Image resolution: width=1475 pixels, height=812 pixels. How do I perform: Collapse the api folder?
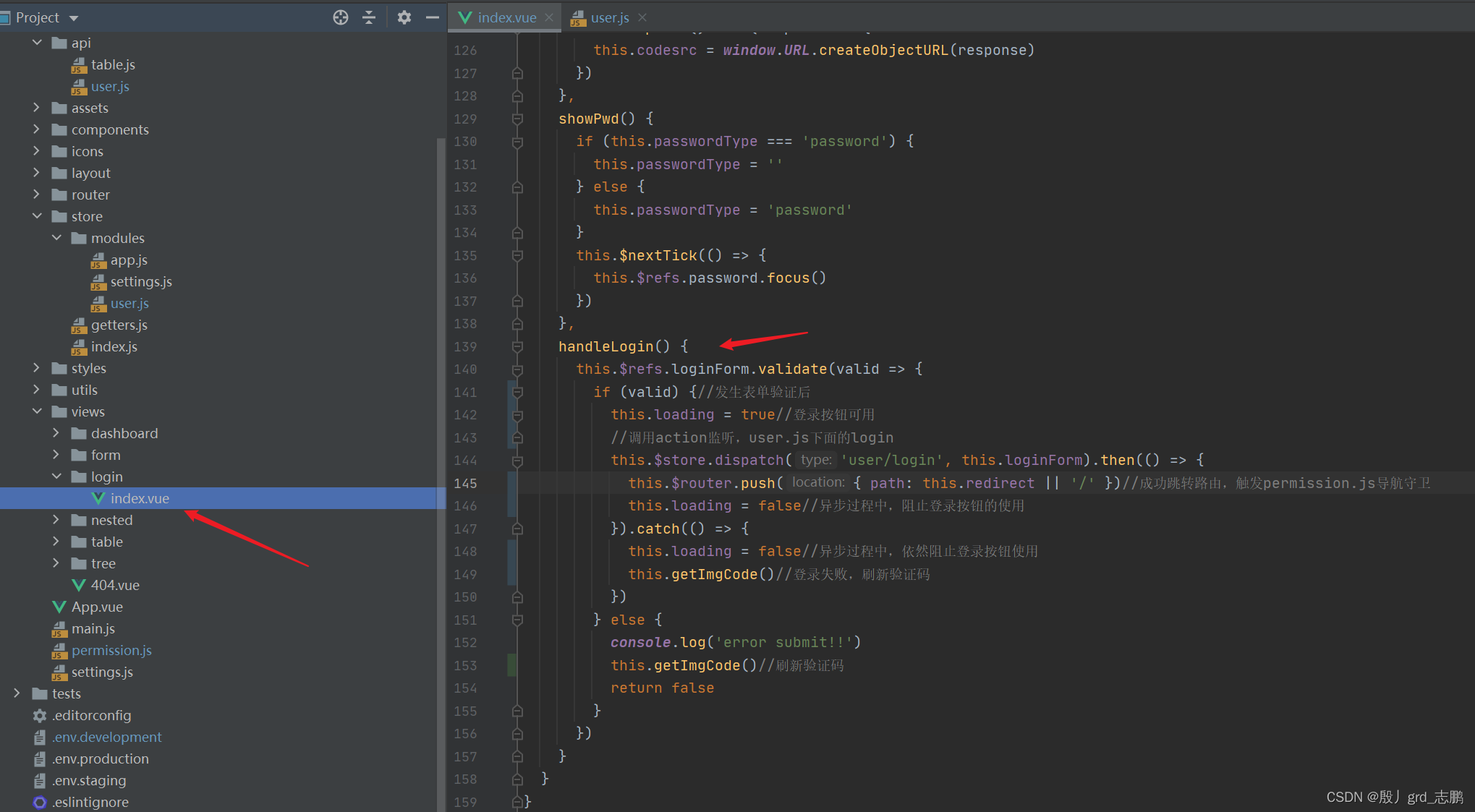[x=37, y=43]
